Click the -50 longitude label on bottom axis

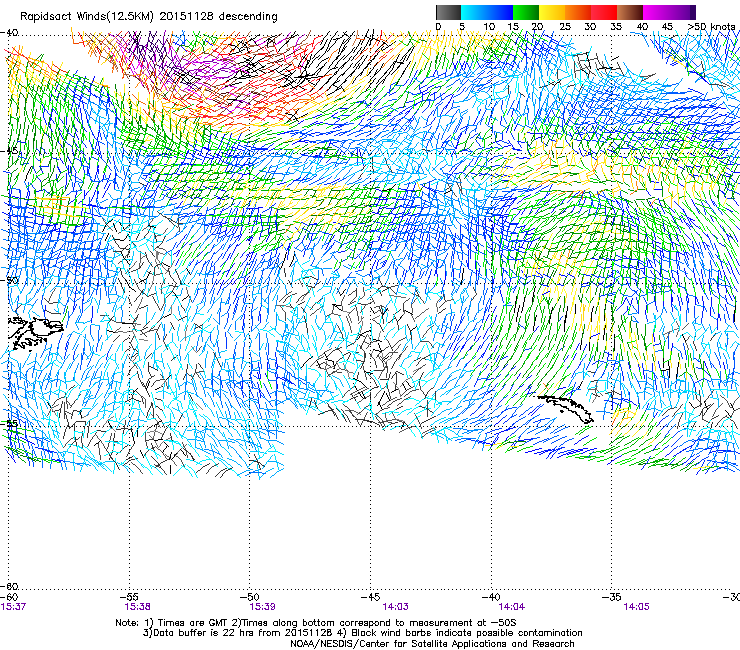pos(251,597)
